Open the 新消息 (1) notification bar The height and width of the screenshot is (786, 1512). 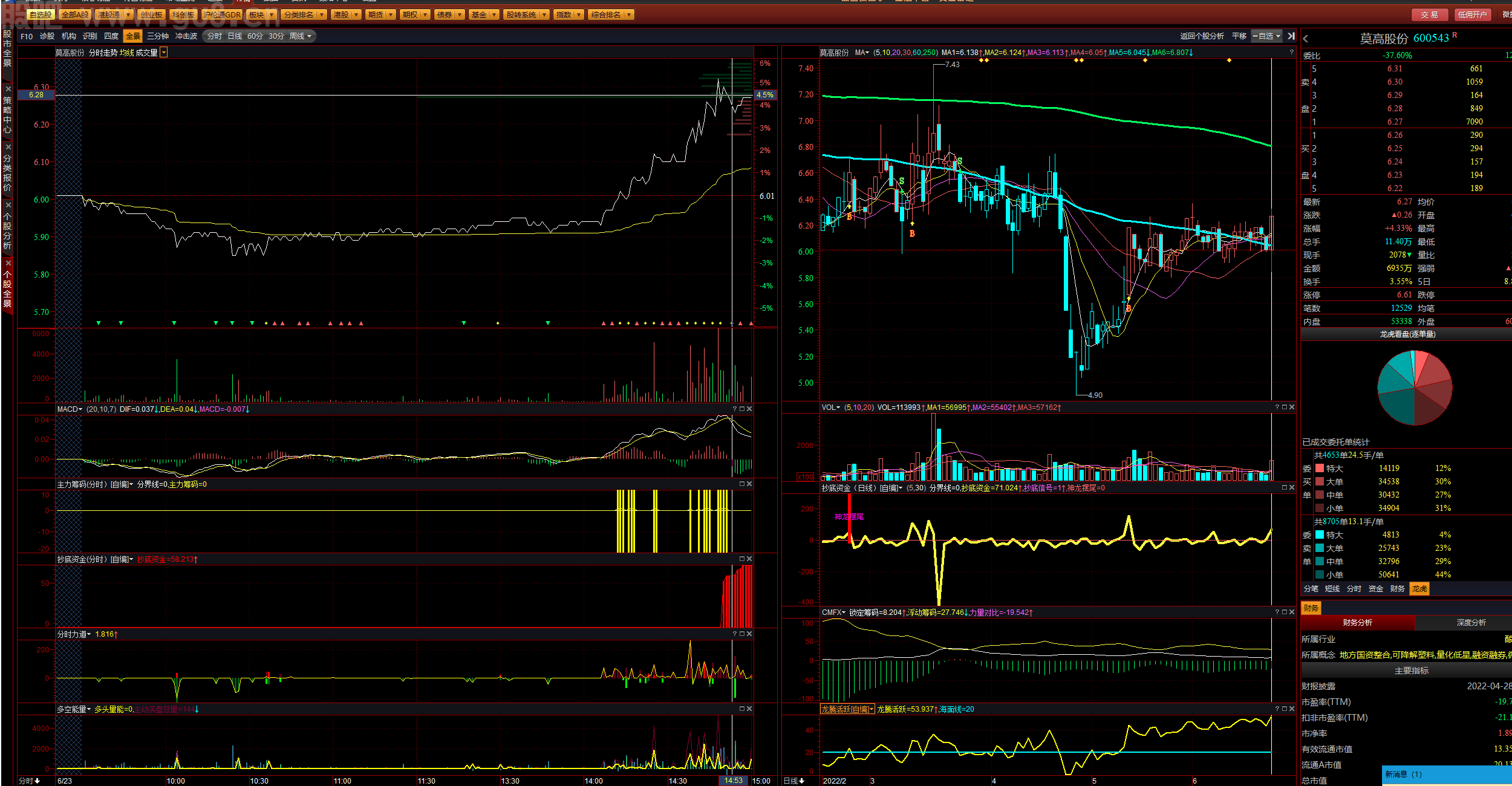(1447, 775)
